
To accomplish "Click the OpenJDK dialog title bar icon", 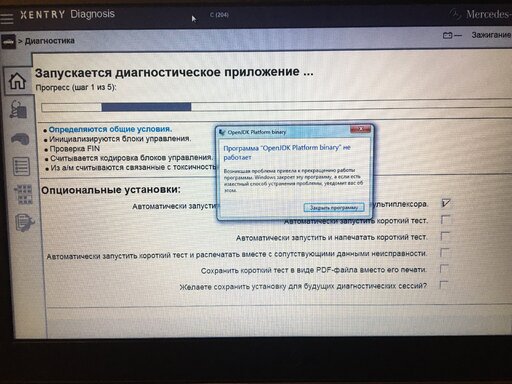I will (x=222, y=132).
